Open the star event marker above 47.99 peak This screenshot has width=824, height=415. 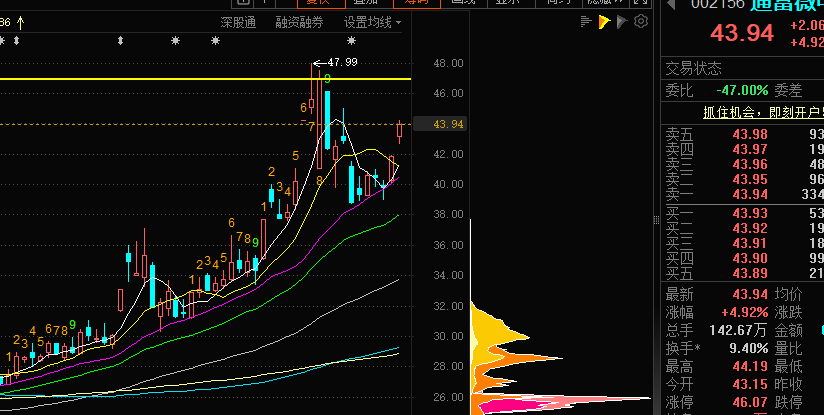[x=352, y=40]
